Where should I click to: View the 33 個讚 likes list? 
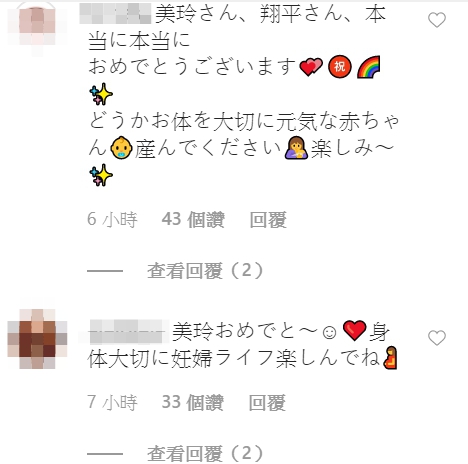tap(193, 403)
